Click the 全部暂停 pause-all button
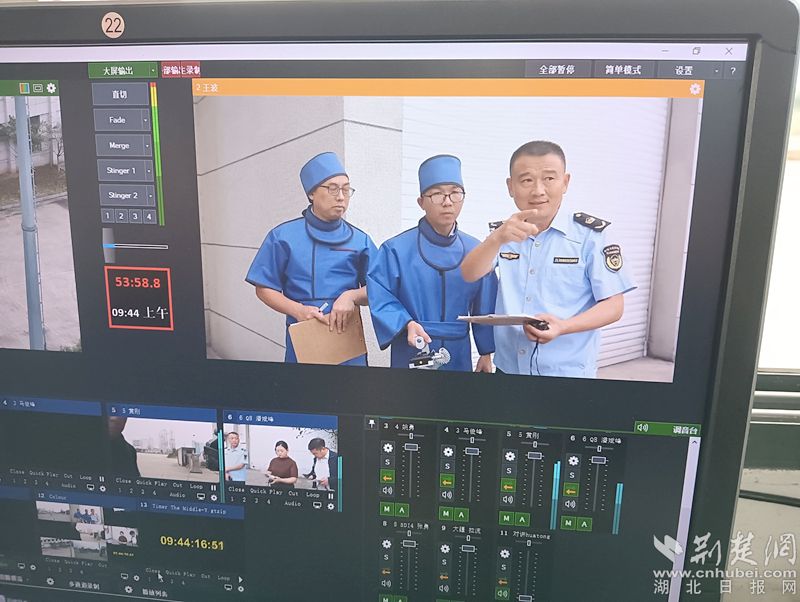800x602 pixels. 557,69
